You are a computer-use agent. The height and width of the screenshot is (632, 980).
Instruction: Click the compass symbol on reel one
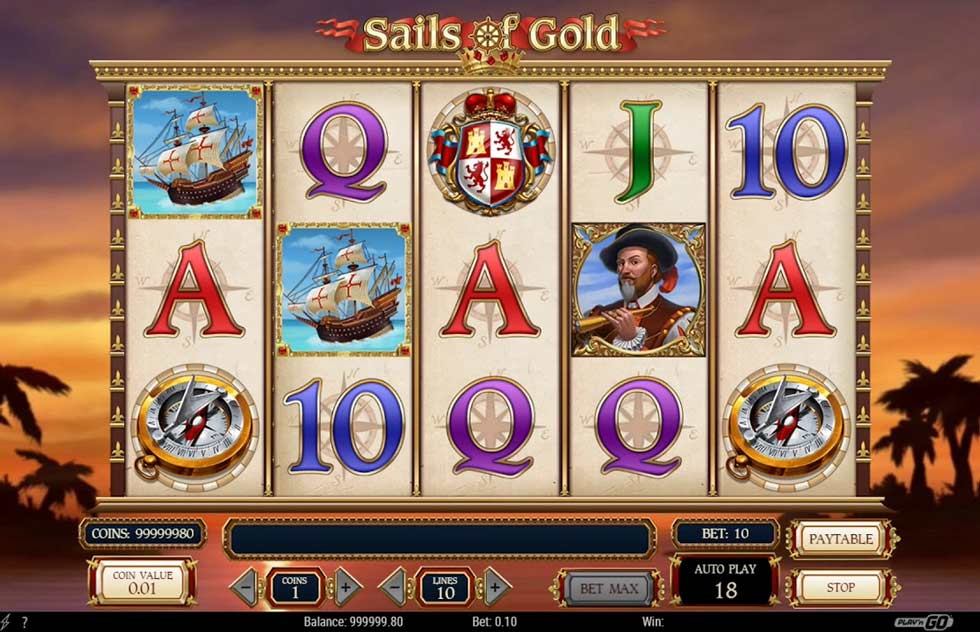point(194,427)
